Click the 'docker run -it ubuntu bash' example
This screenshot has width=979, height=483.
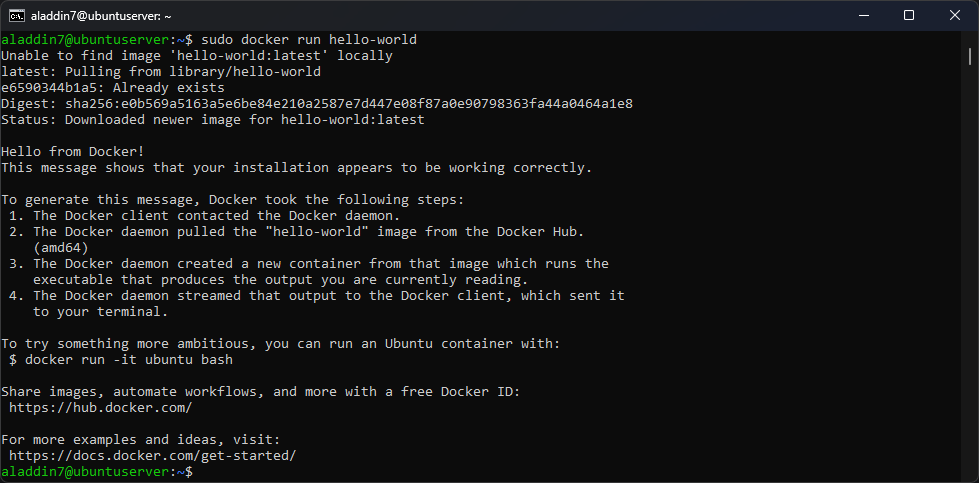pyautogui.click(x=129, y=360)
